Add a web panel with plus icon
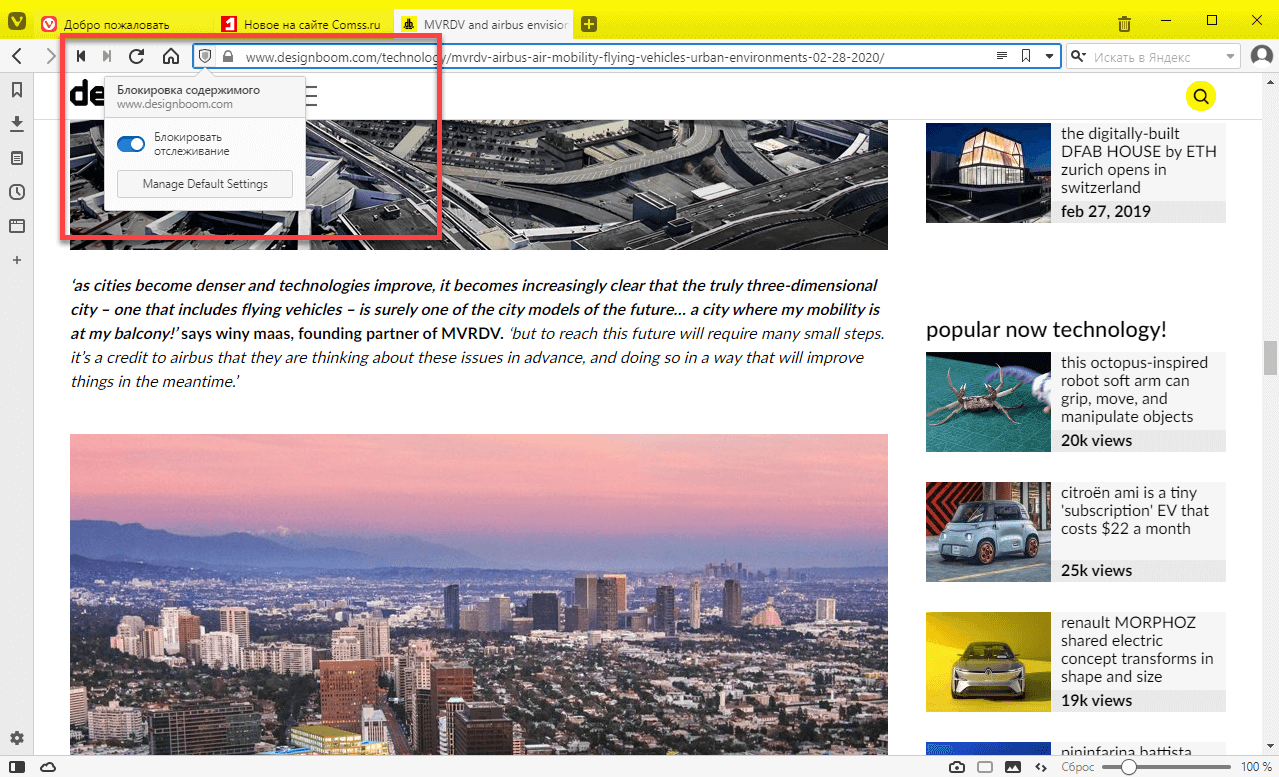 tap(17, 260)
